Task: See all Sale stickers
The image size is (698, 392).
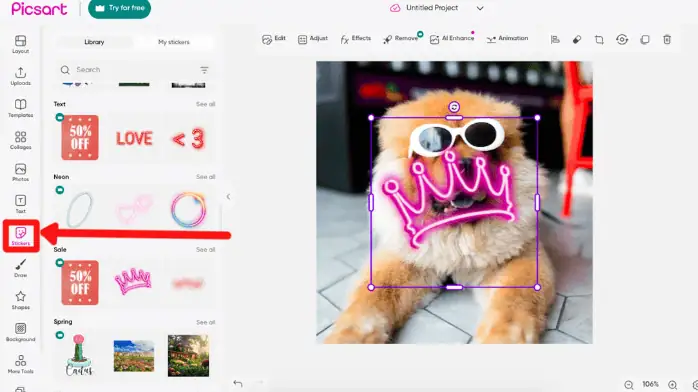Action: 206,250
